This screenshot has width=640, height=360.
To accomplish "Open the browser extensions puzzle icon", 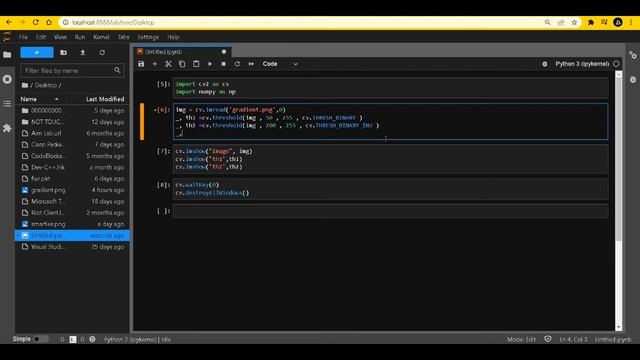I will pos(591,22).
